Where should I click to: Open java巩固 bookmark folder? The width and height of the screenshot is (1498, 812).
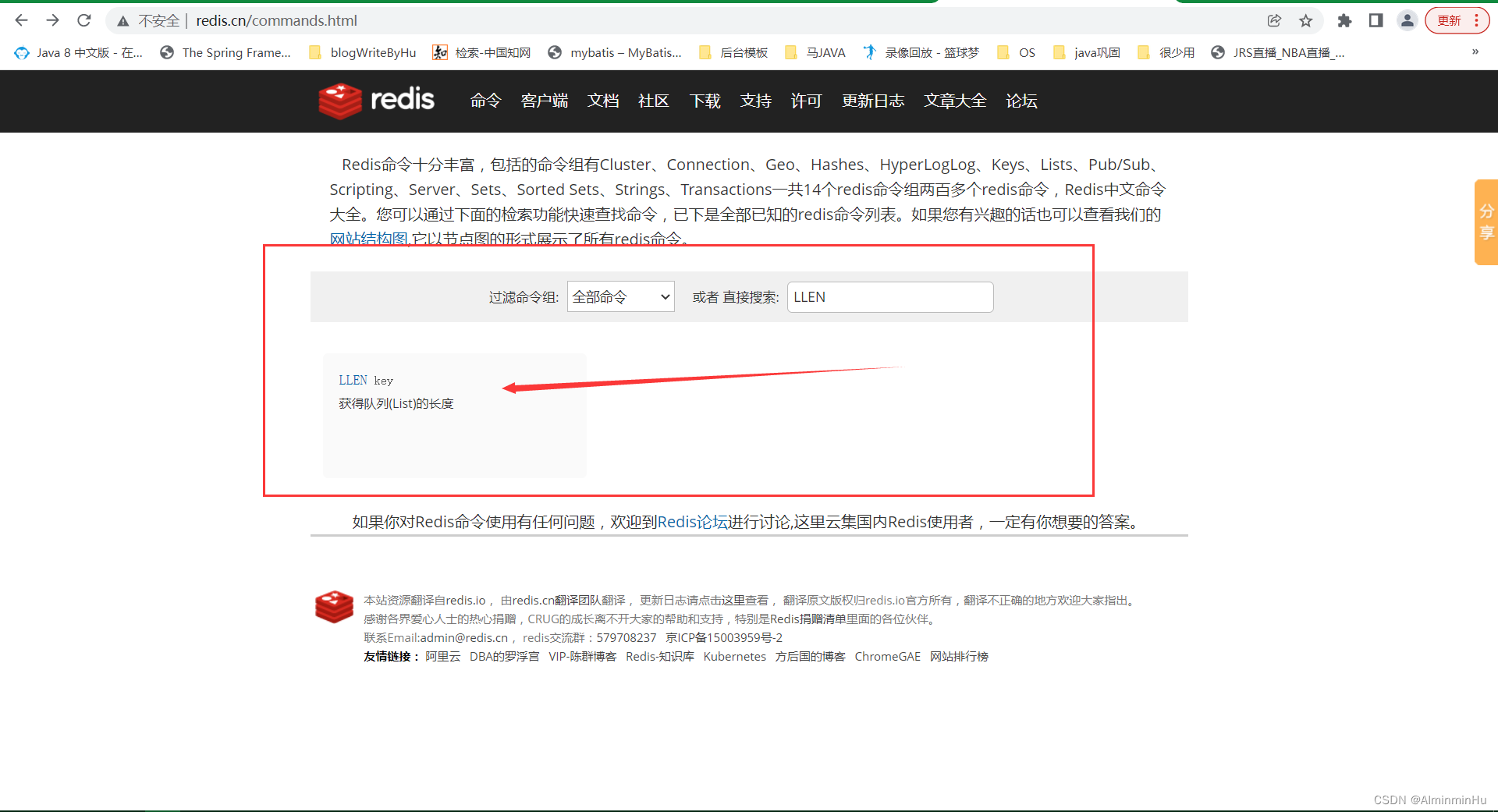1087,52
